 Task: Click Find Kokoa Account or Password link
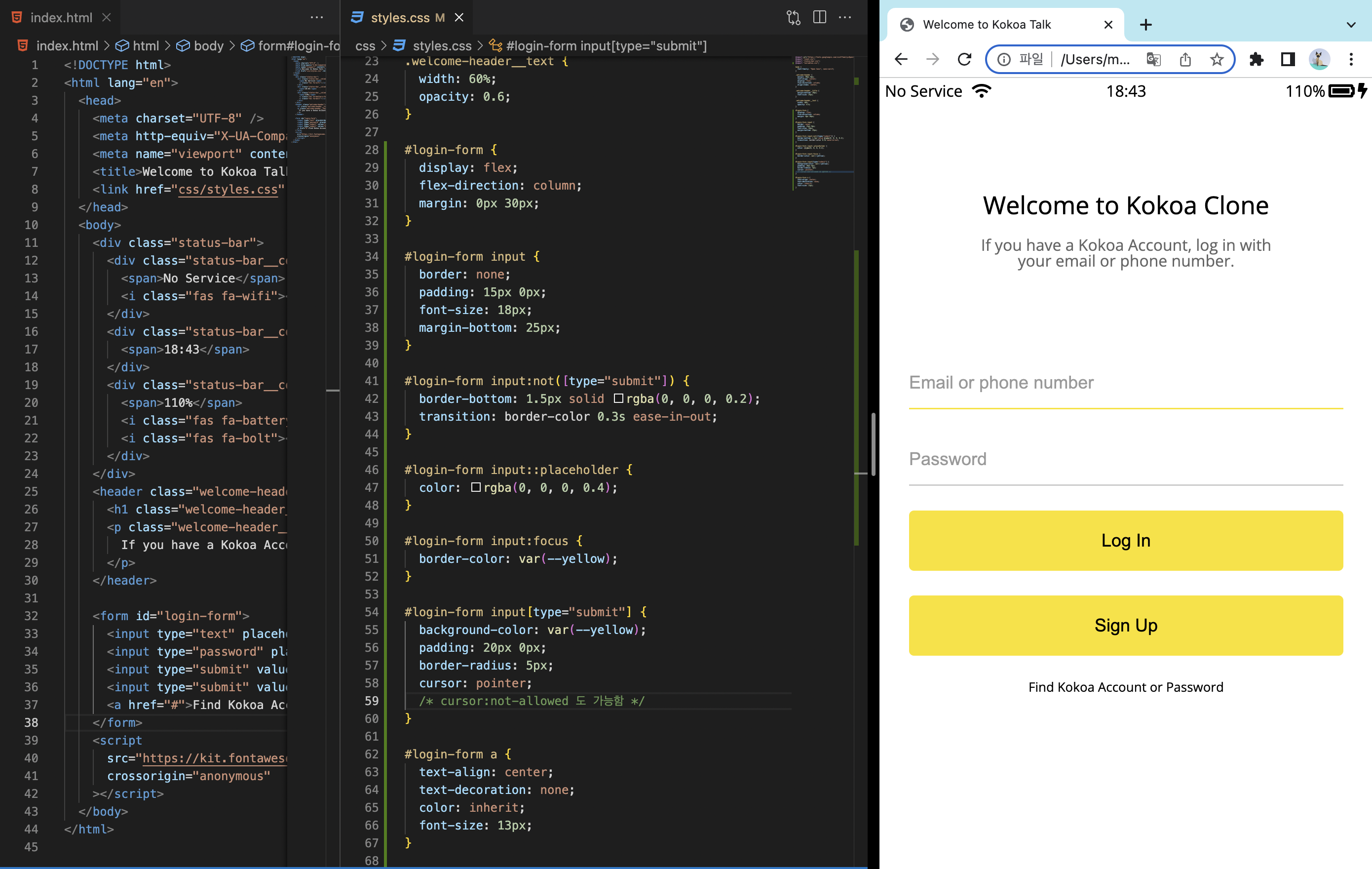tap(1125, 687)
